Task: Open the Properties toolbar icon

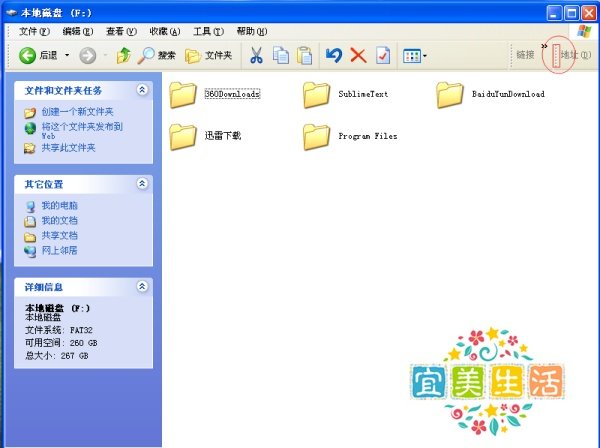Action: click(x=383, y=56)
